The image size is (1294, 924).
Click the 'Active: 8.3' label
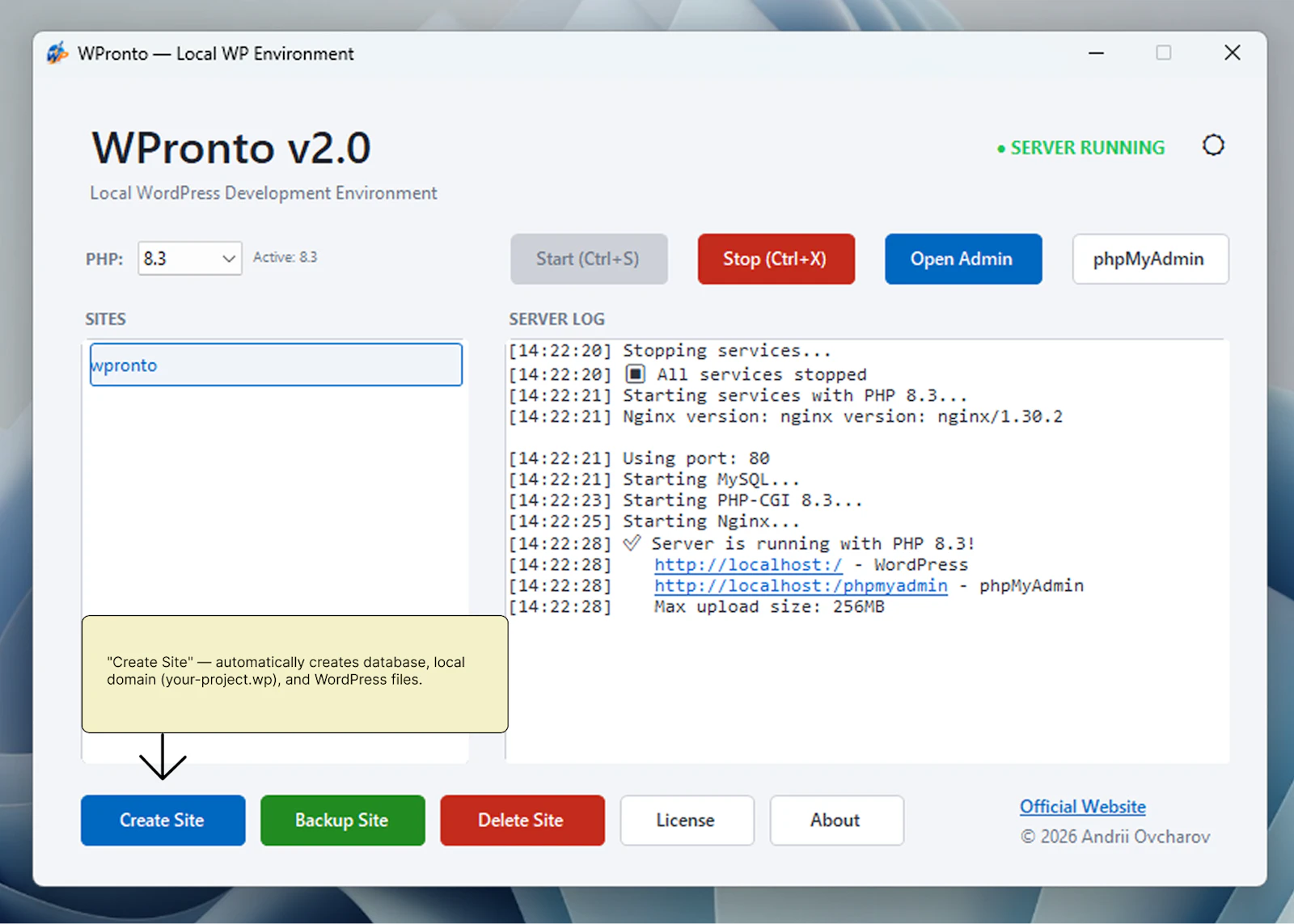(x=285, y=257)
